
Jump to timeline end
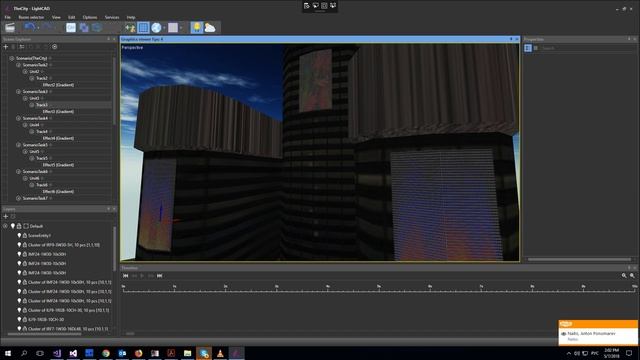coord(160,276)
